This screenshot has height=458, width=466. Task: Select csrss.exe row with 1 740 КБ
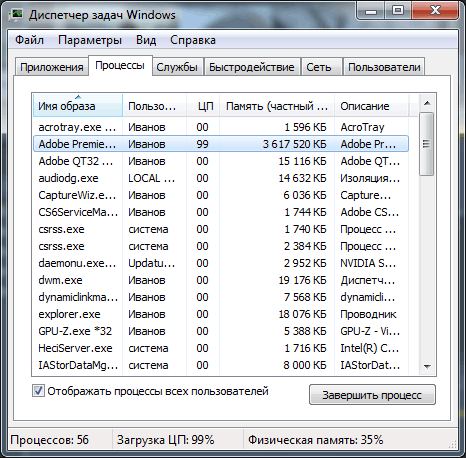coord(221,229)
